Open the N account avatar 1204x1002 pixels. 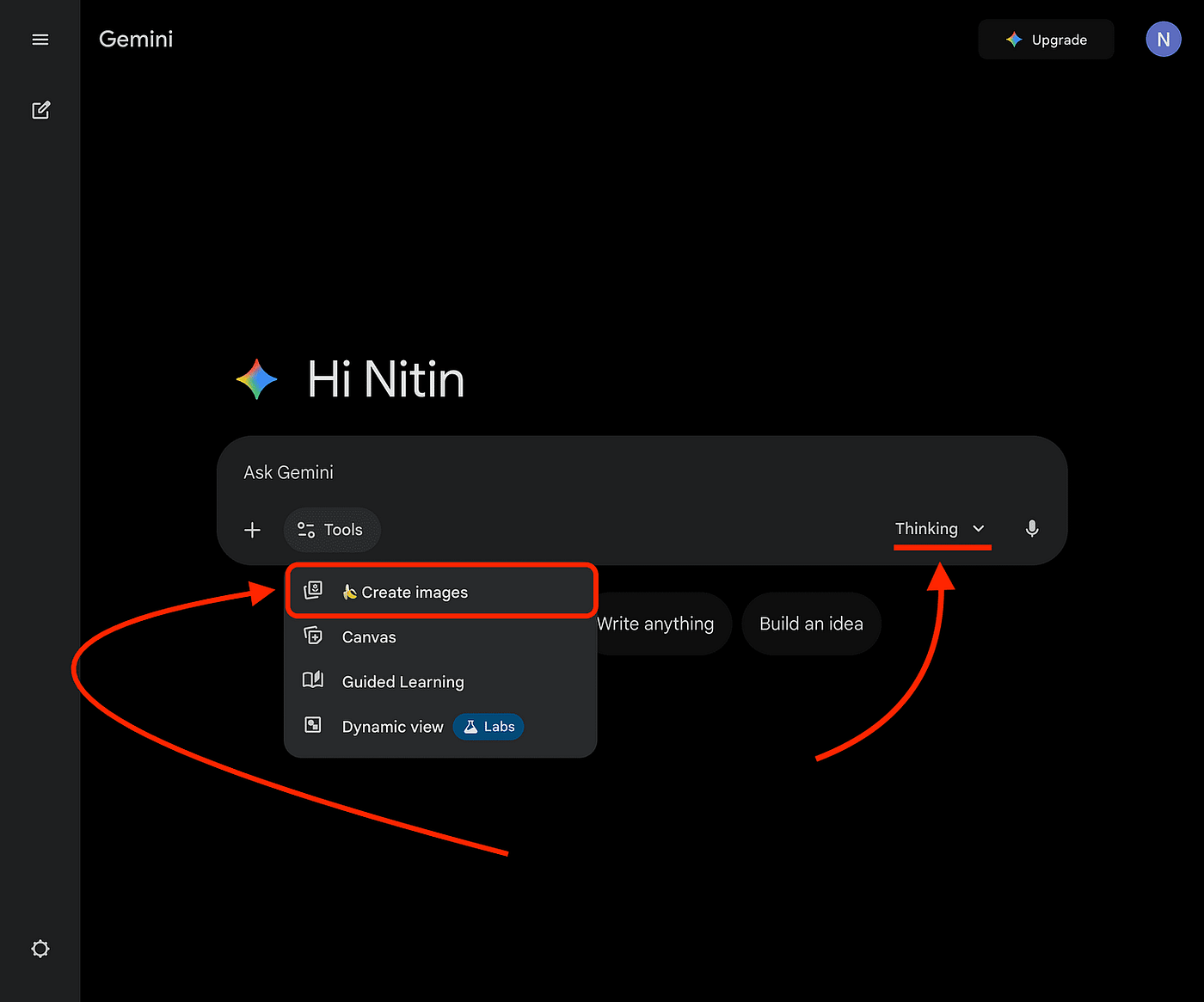click(1163, 40)
